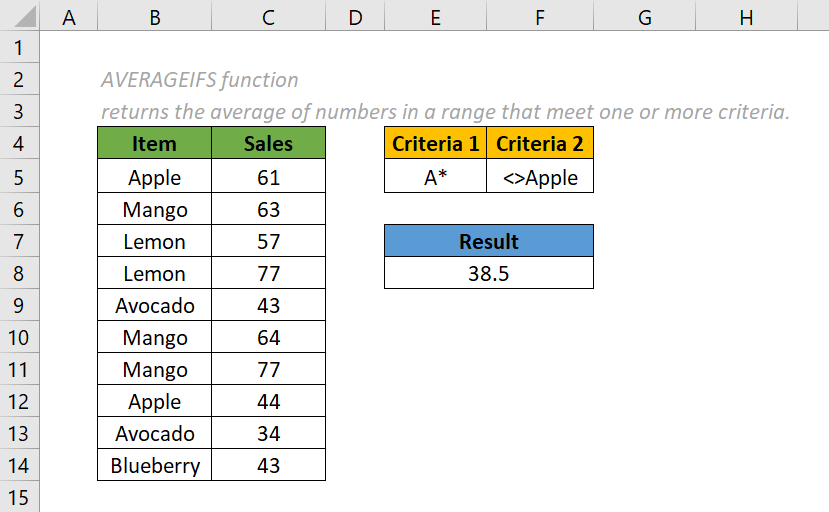This screenshot has width=829, height=512.
Task: Select the Sales value 34 cell
Action: [268, 433]
